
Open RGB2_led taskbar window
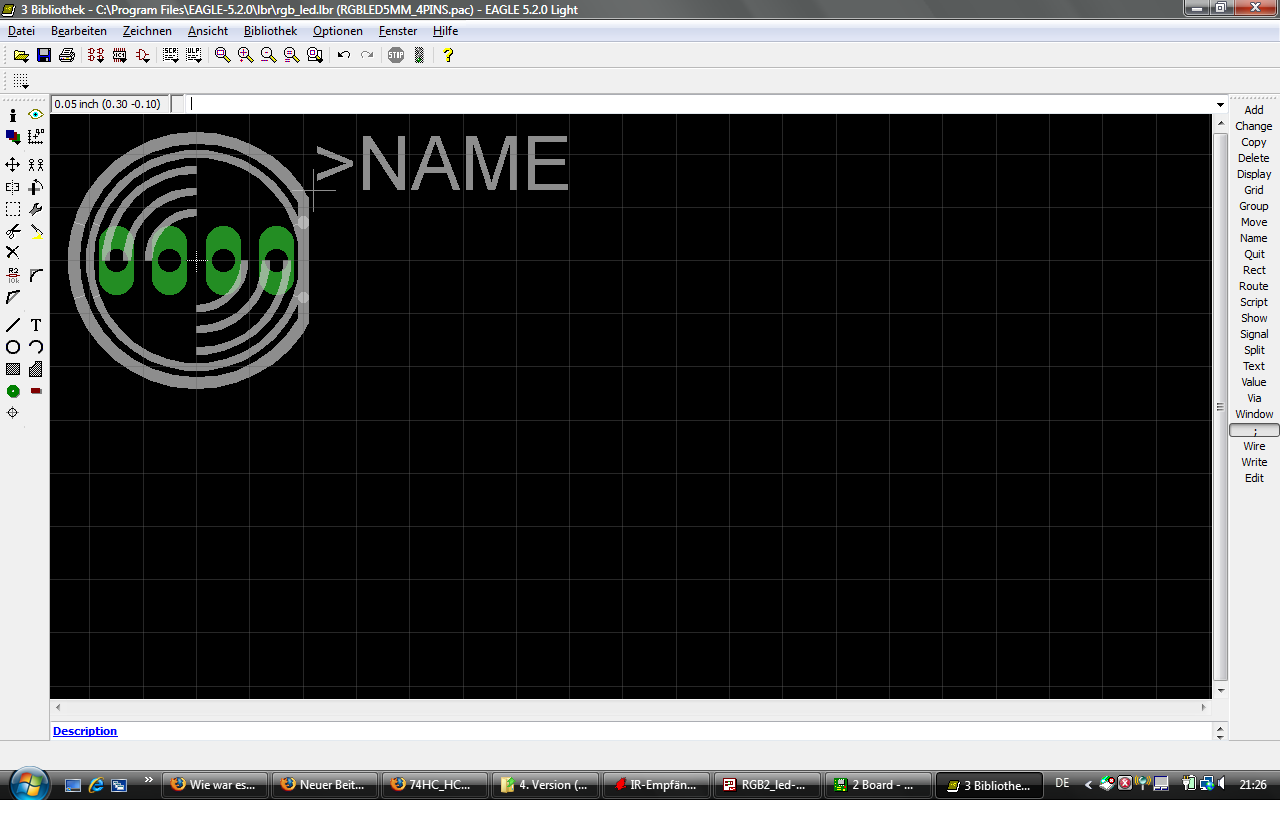(766, 785)
